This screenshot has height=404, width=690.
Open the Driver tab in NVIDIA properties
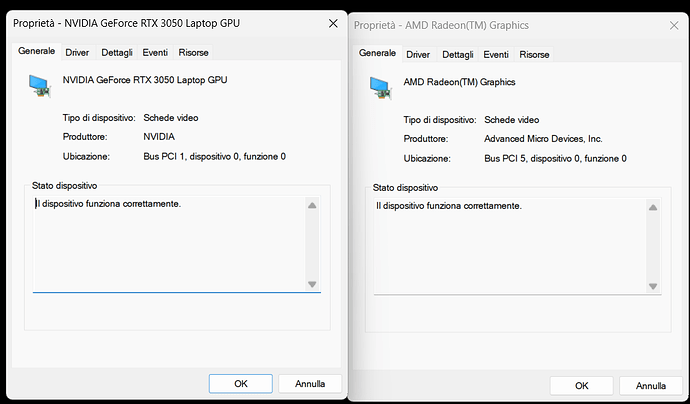click(77, 52)
